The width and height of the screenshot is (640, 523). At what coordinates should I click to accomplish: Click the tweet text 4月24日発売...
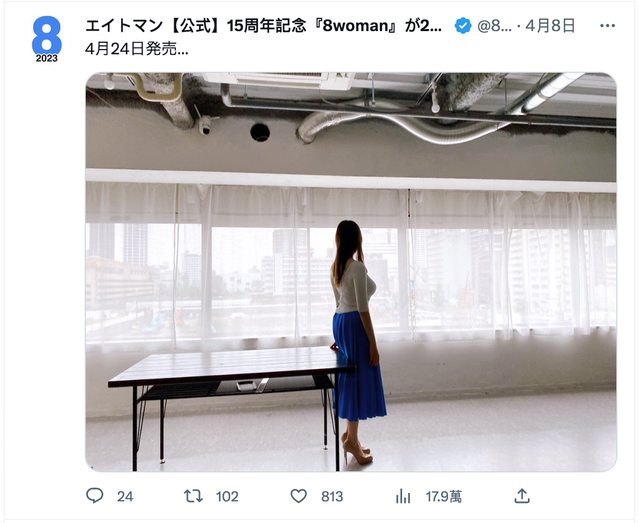[x=136, y=49]
